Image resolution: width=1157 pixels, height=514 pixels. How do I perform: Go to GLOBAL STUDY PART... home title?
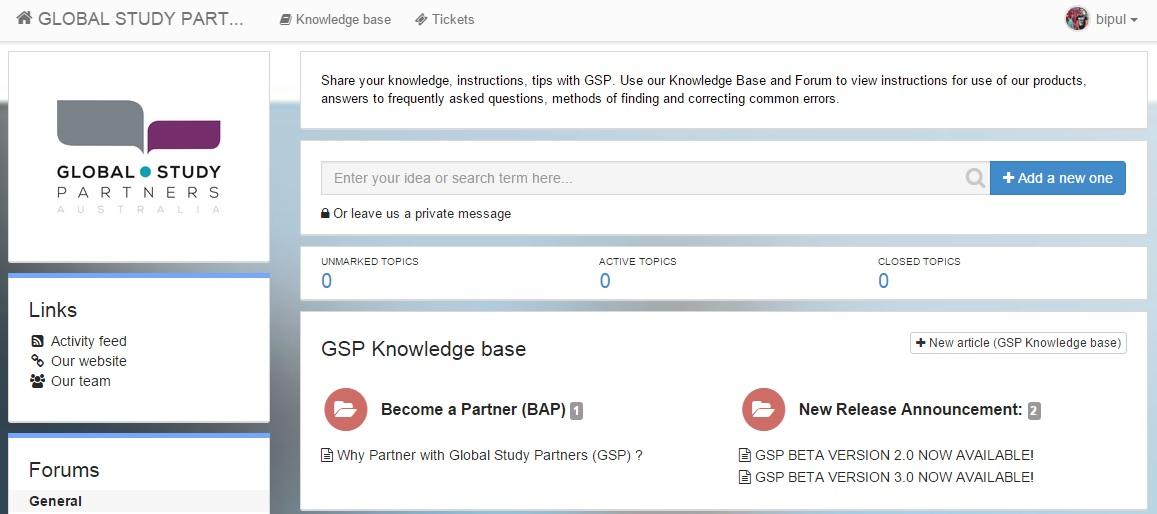coord(140,19)
